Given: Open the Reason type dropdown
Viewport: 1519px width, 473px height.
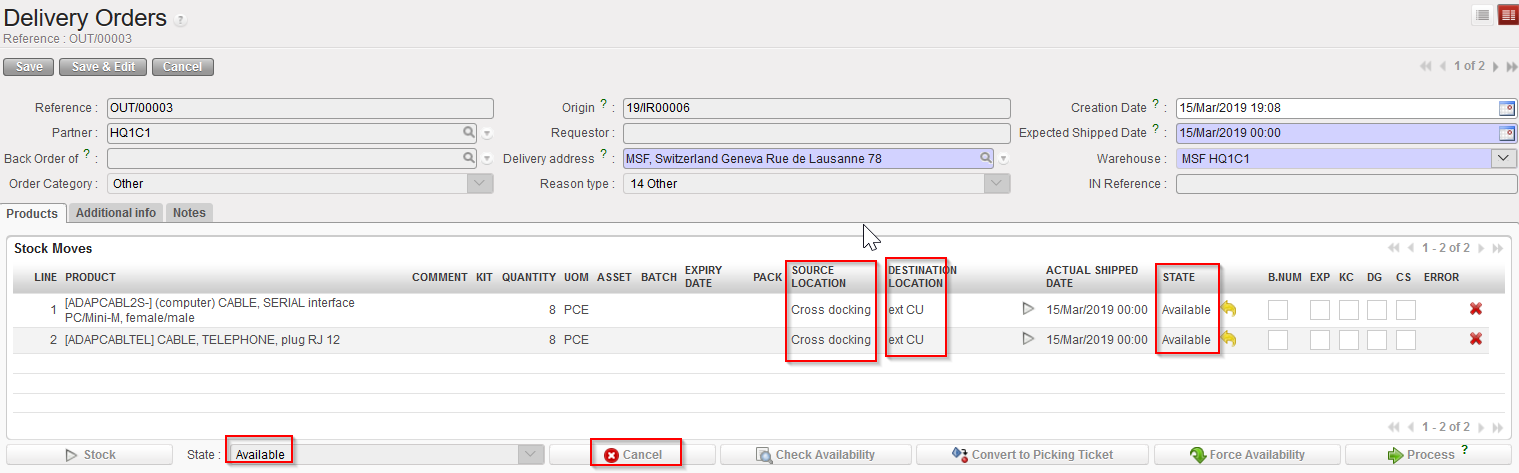Looking at the screenshot, I should point(997,184).
